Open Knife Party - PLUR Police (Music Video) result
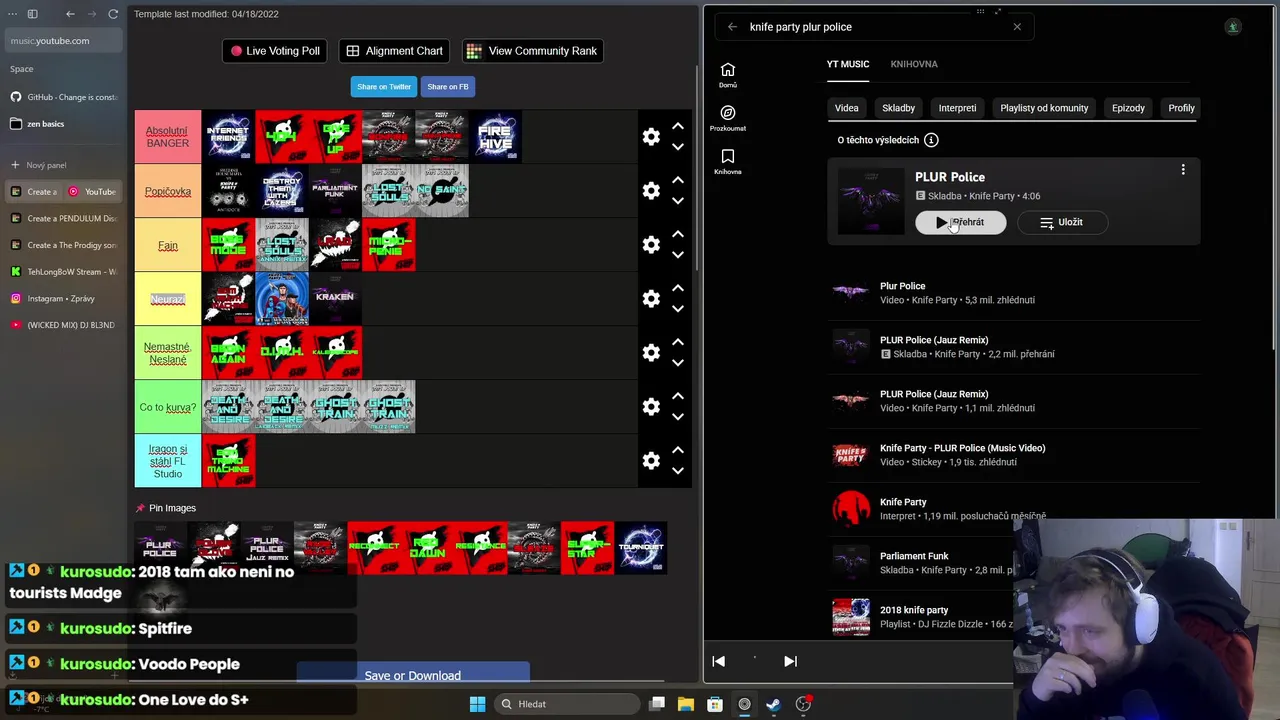Viewport: 1280px width, 720px height. (1013, 454)
